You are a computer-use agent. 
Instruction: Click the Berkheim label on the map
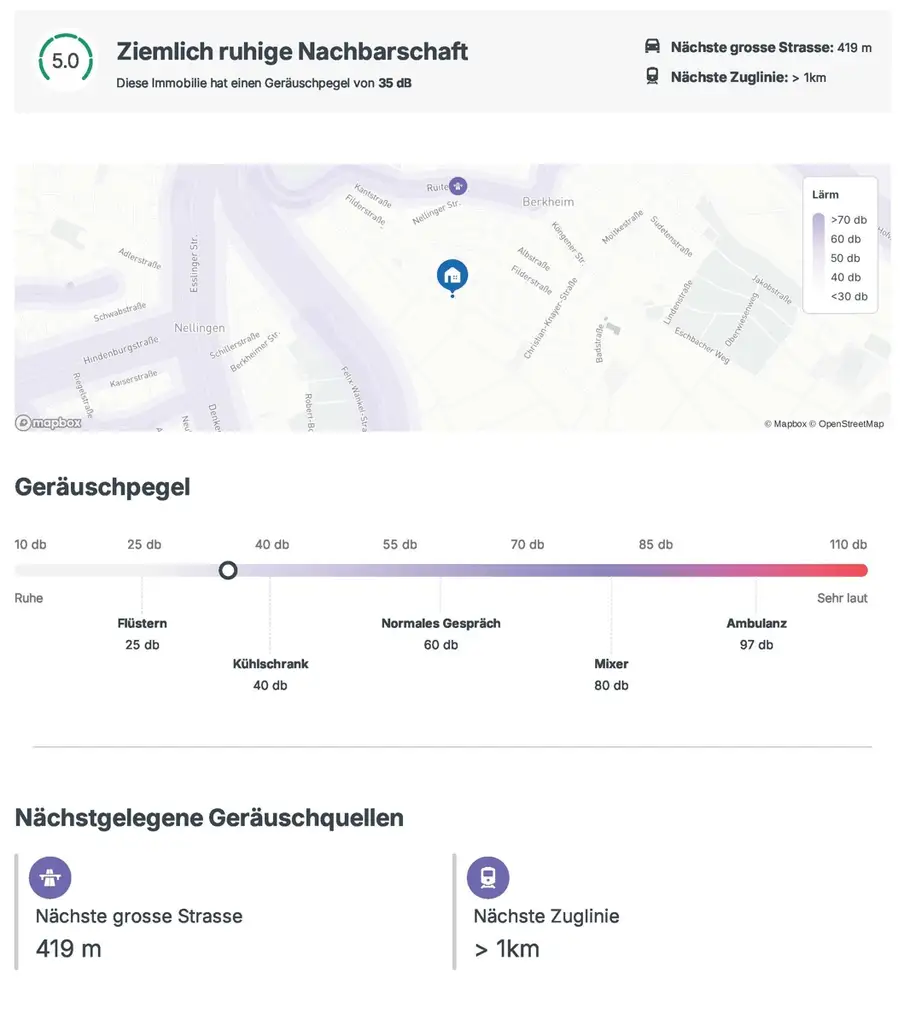[x=549, y=201]
